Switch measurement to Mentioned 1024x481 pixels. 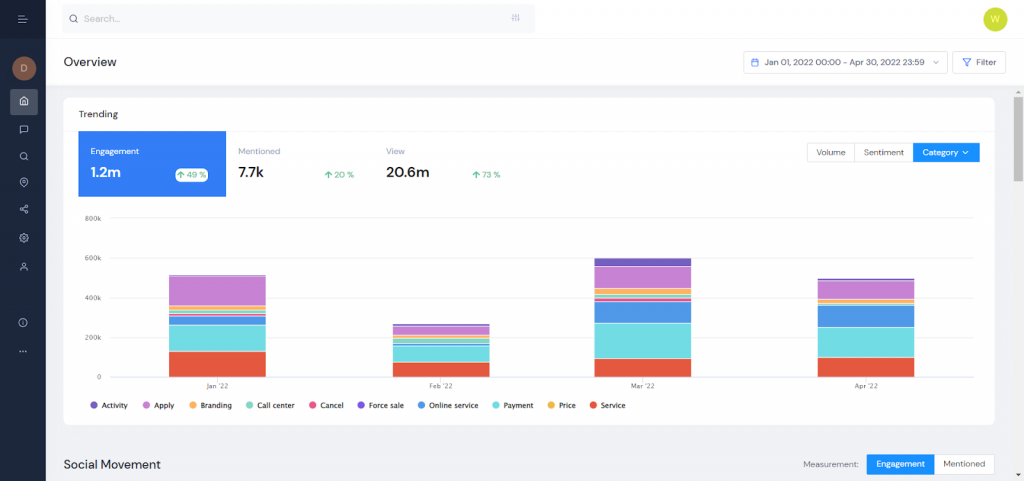click(x=964, y=464)
